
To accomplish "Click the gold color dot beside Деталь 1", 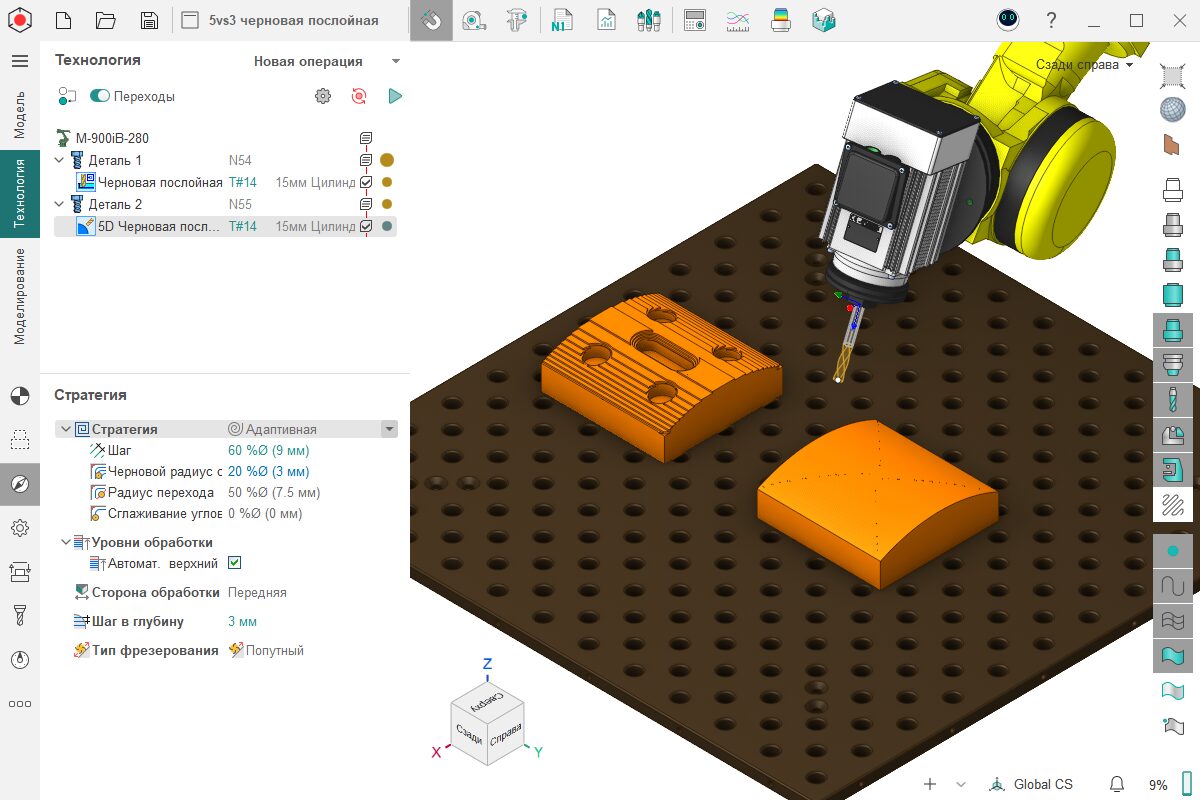I will pos(387,160).
